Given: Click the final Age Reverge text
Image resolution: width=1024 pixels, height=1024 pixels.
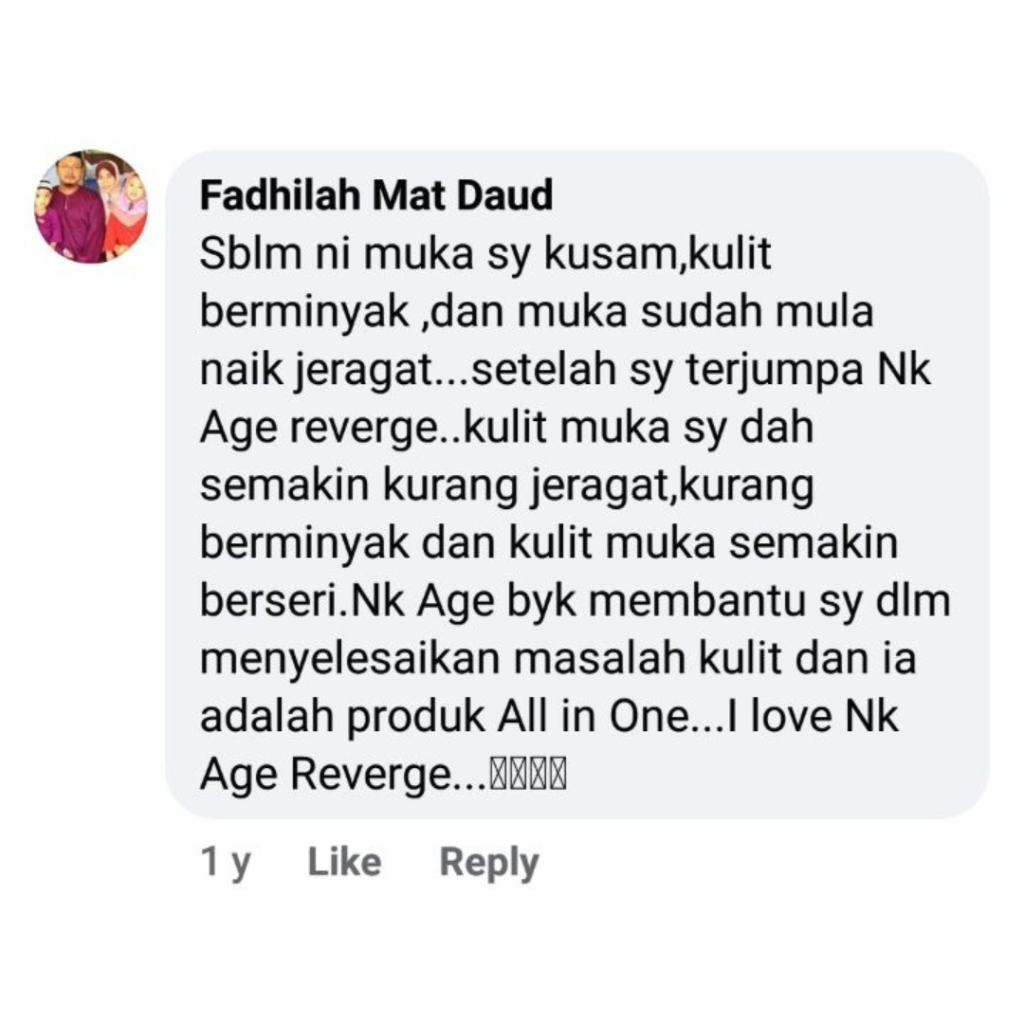Looking at the screenshot, I should click(x=325, y=775).
